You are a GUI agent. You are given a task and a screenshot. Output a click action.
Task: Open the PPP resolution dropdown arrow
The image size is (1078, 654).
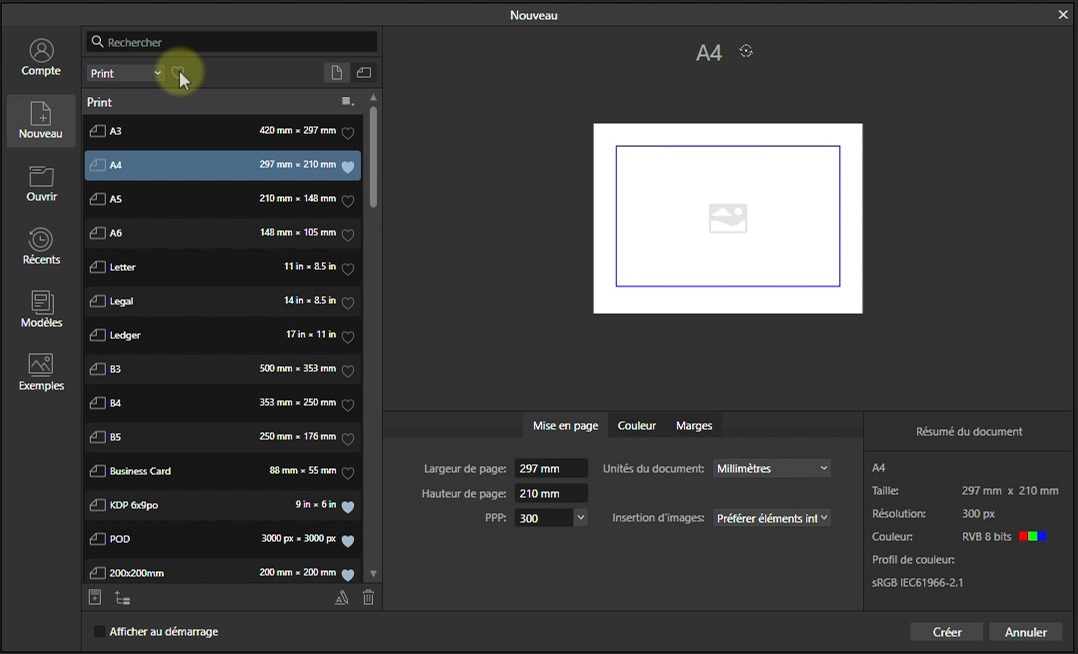coord(580,518)
